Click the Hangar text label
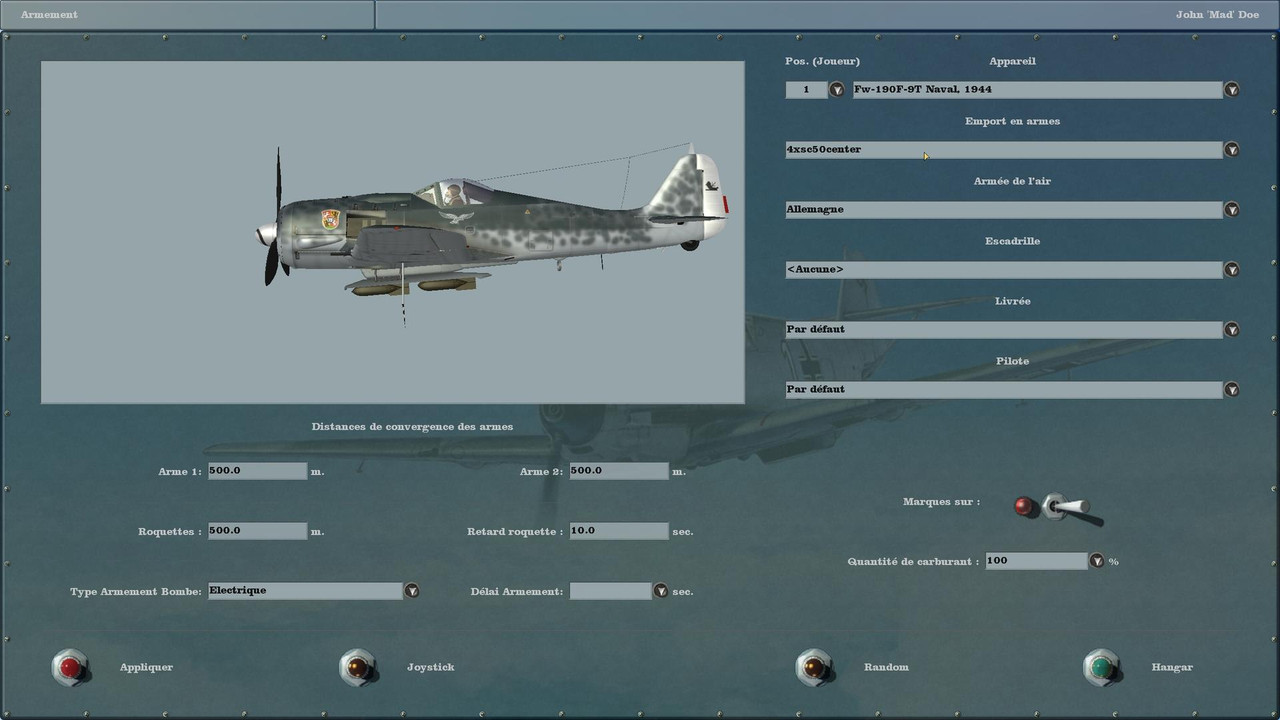Viewport: 1280px width, 720px height. 1172,667
